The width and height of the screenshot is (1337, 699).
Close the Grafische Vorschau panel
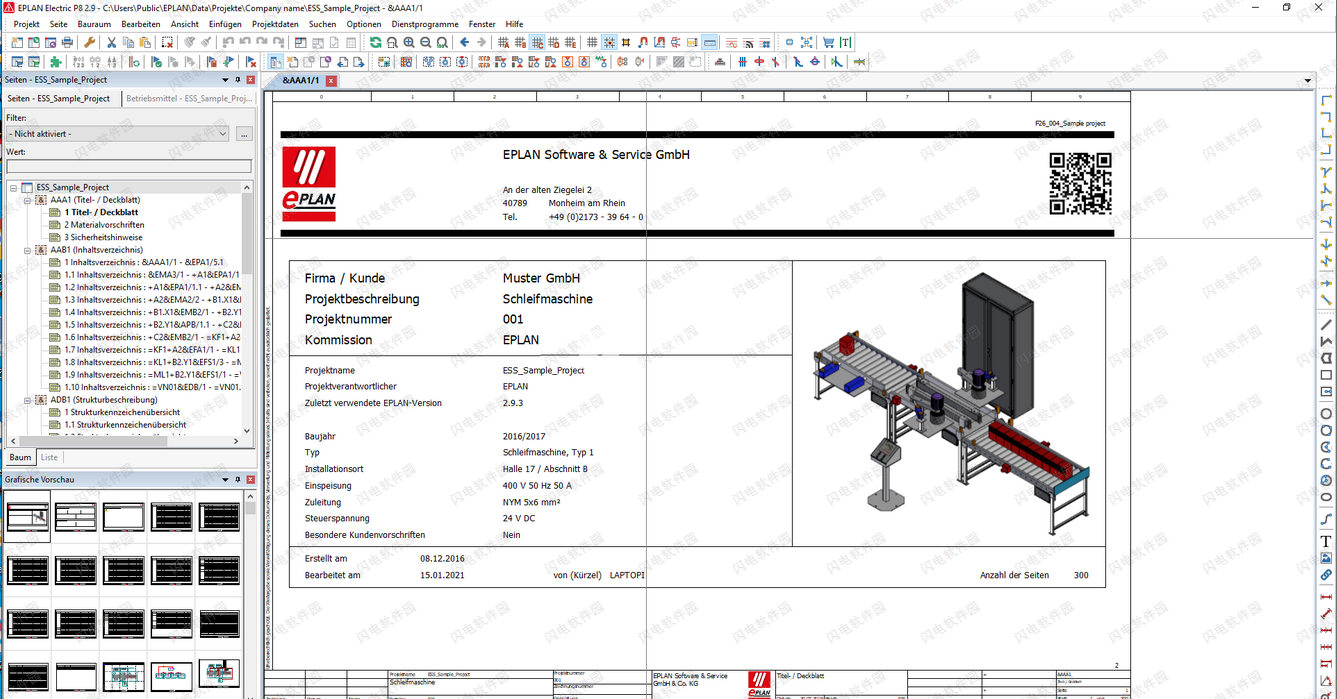[x=251, y=480]
